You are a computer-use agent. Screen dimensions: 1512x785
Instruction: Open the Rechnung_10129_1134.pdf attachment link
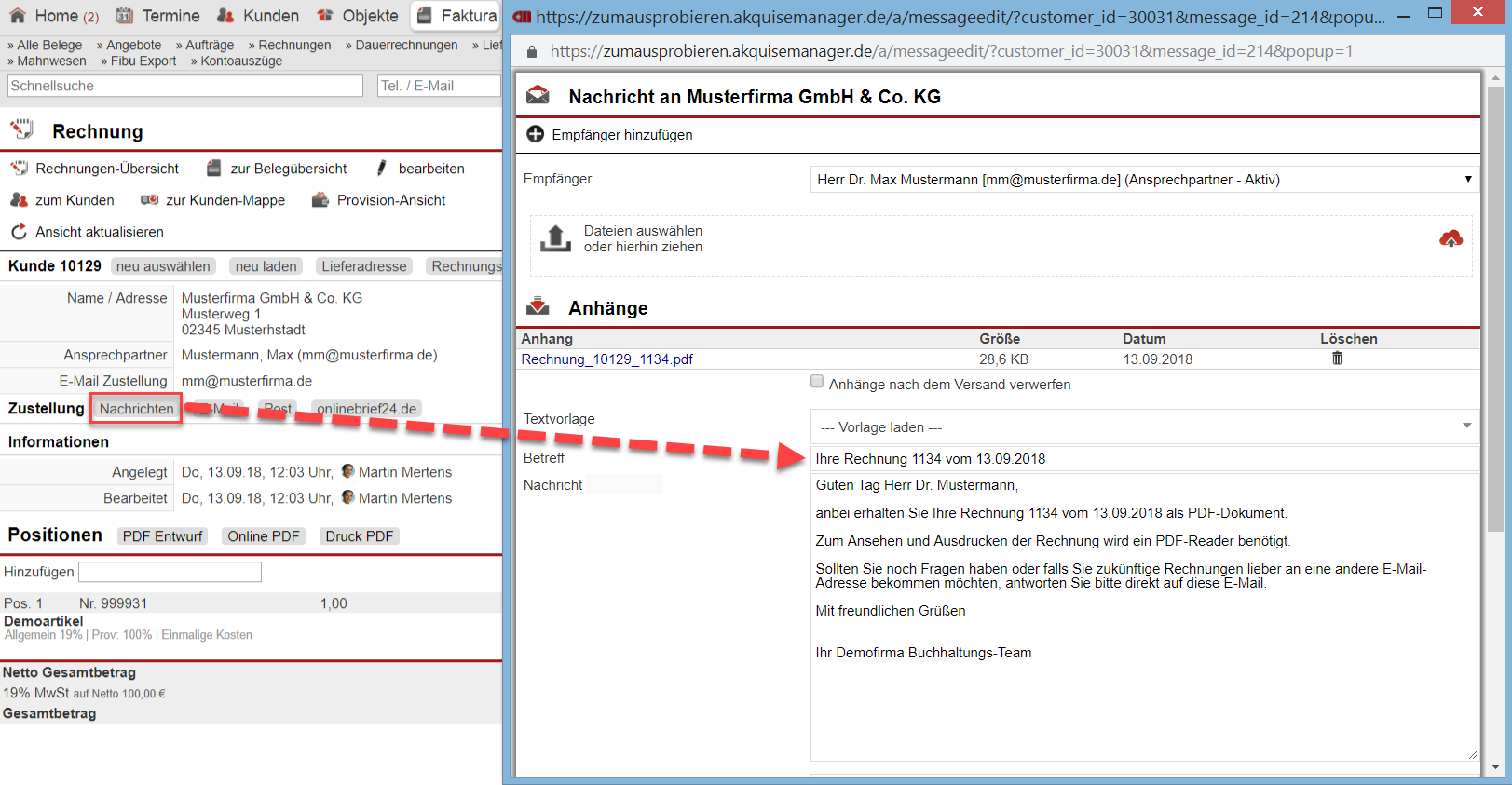click(x=606, y=359)
